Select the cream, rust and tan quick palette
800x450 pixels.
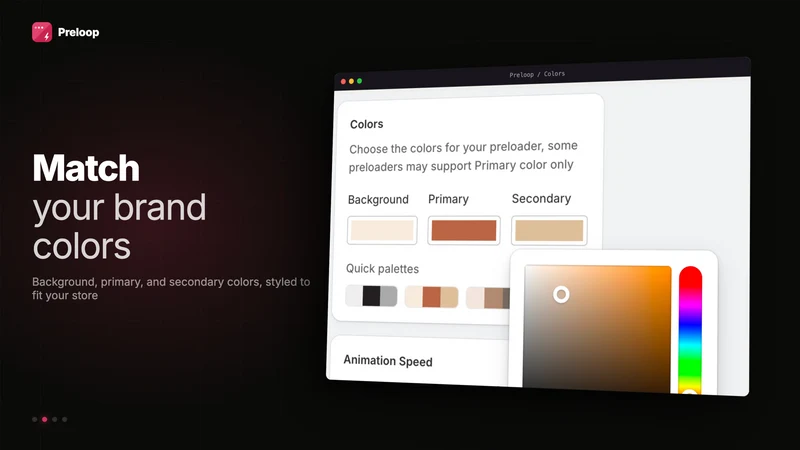(432, 297)
